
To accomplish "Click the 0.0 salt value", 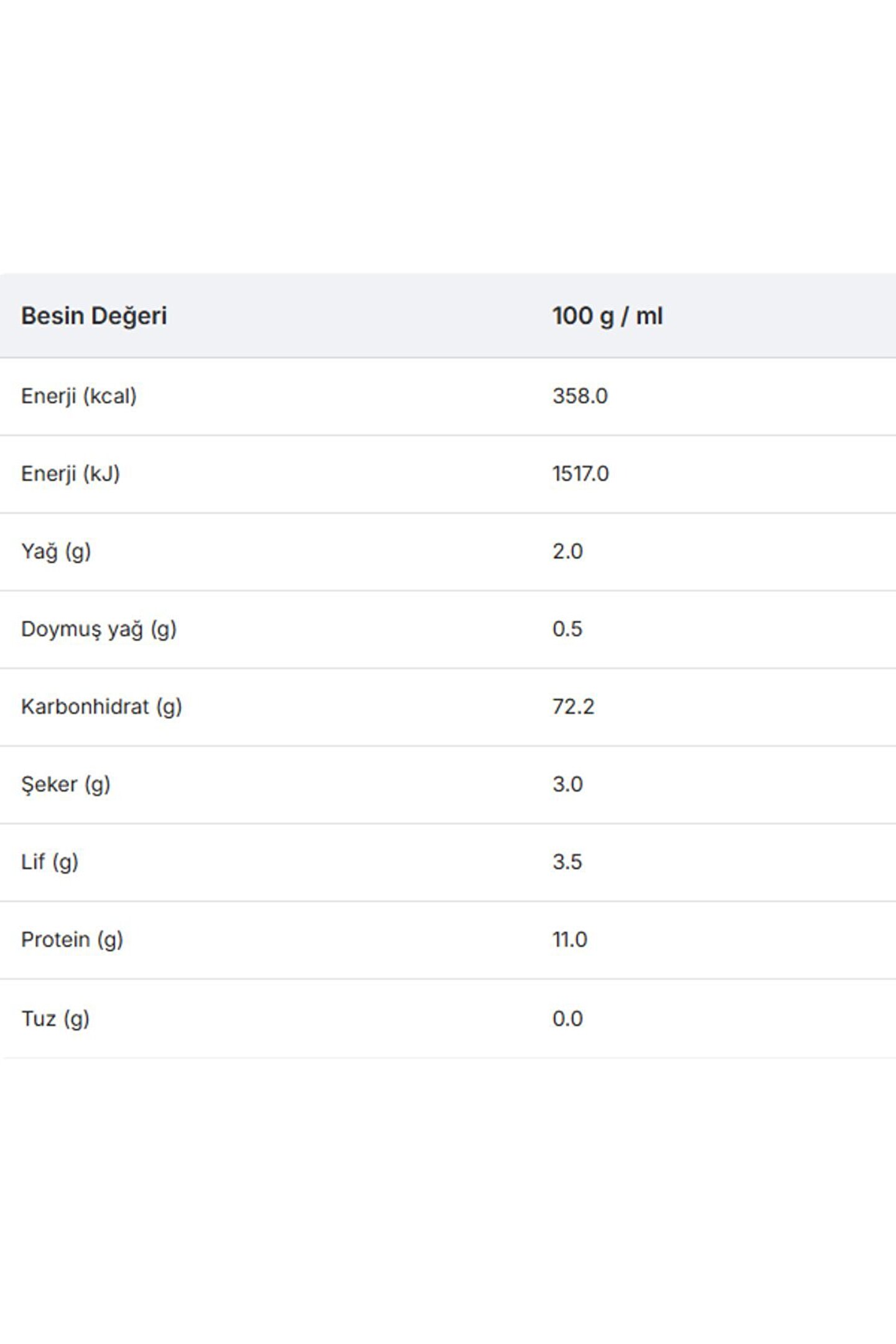I will click(567, 1019).
